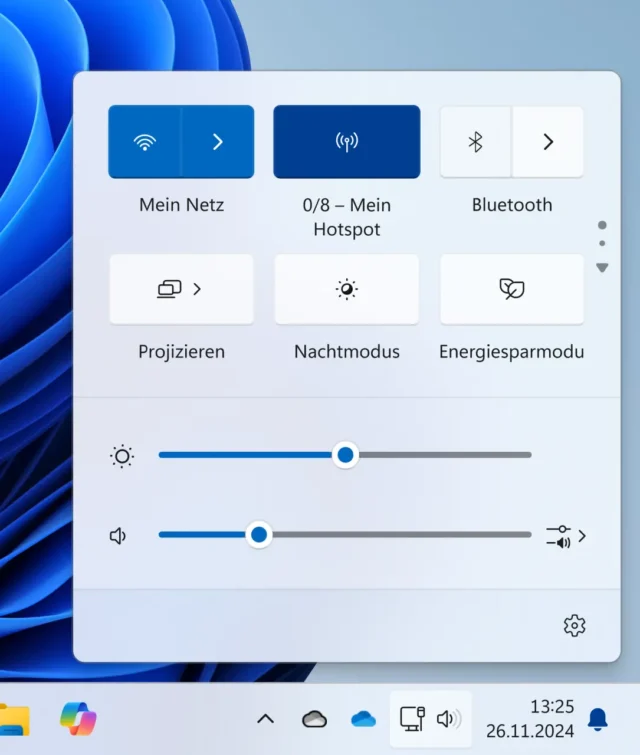Expand the Bluetooth devices arrow

point(548,142)
